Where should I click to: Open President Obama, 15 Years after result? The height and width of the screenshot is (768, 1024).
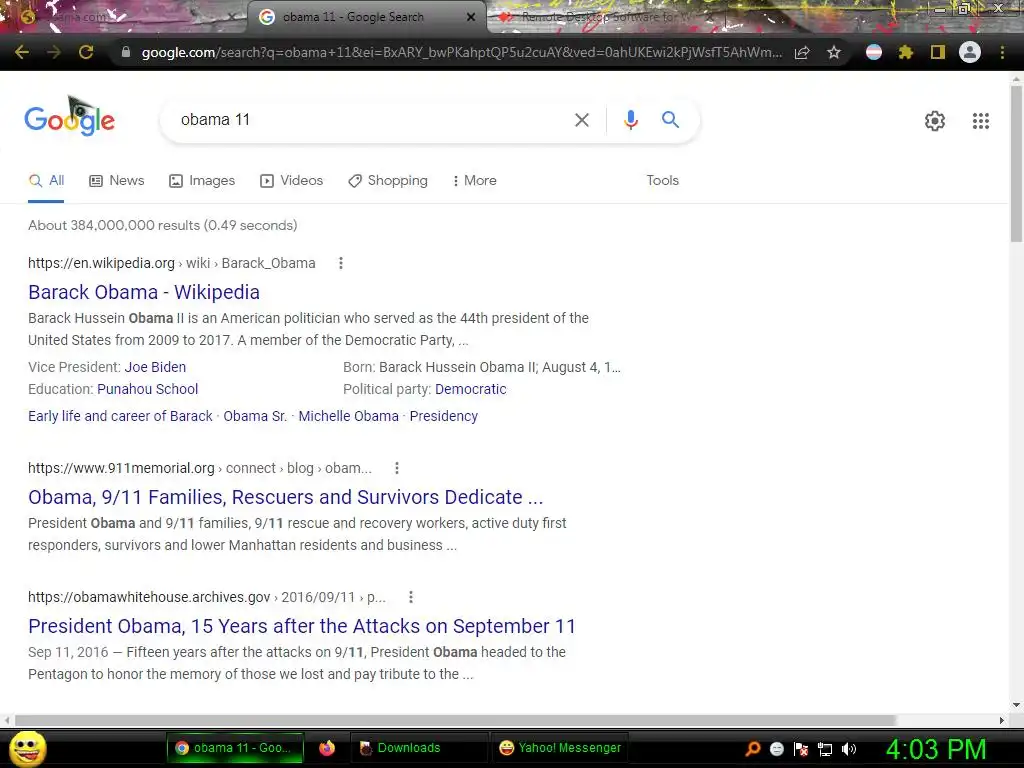(302, 626)
